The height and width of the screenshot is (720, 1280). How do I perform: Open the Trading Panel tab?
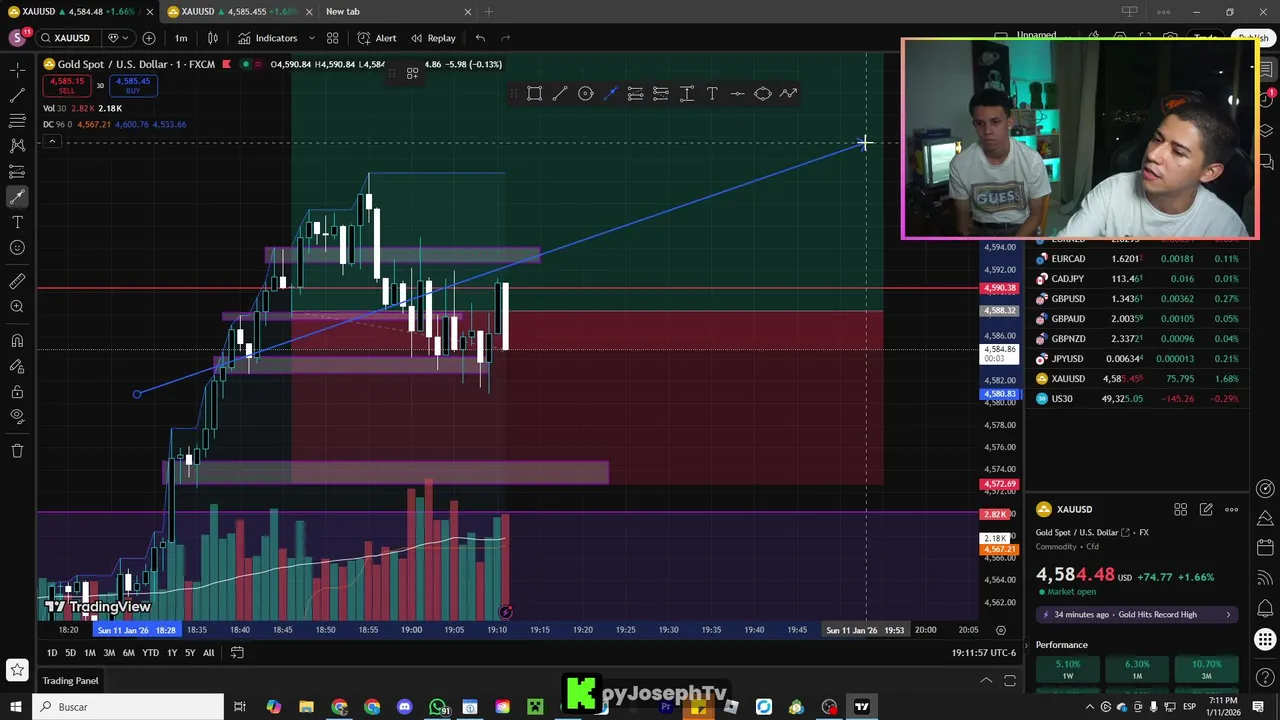(70, 681)
